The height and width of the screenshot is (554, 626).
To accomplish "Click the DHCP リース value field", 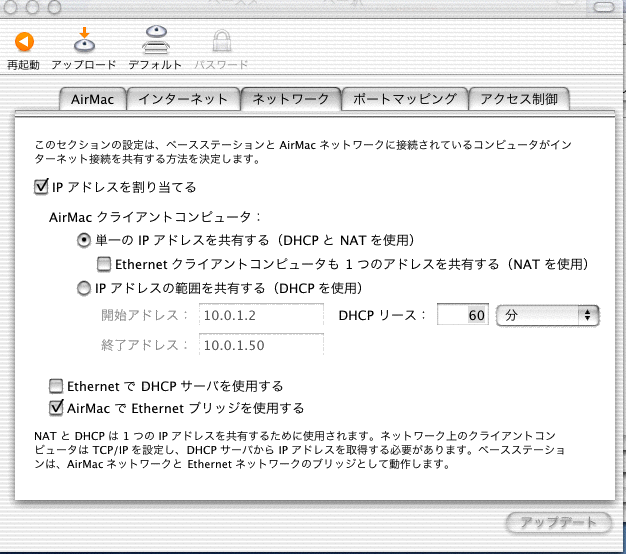I will click(x=463, y=316).
